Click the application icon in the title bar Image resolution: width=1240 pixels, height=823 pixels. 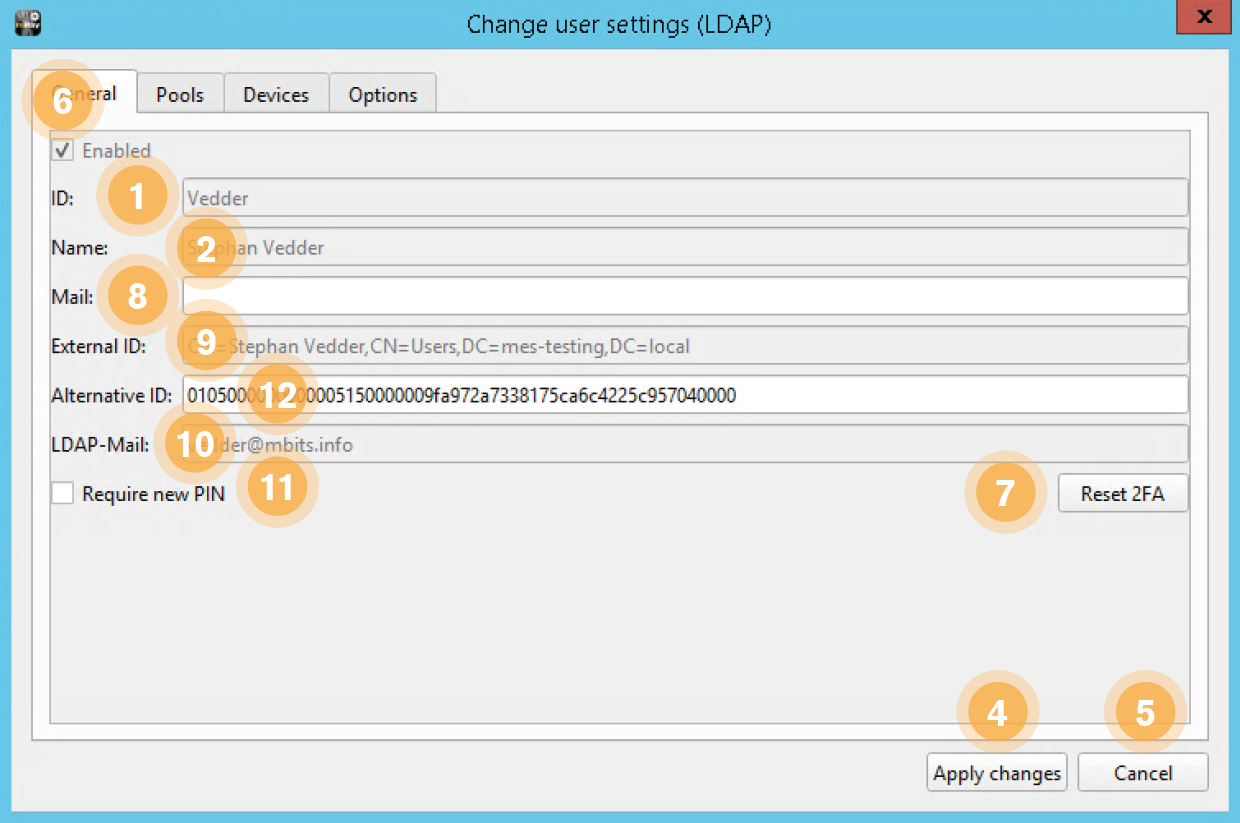[27, 22]
